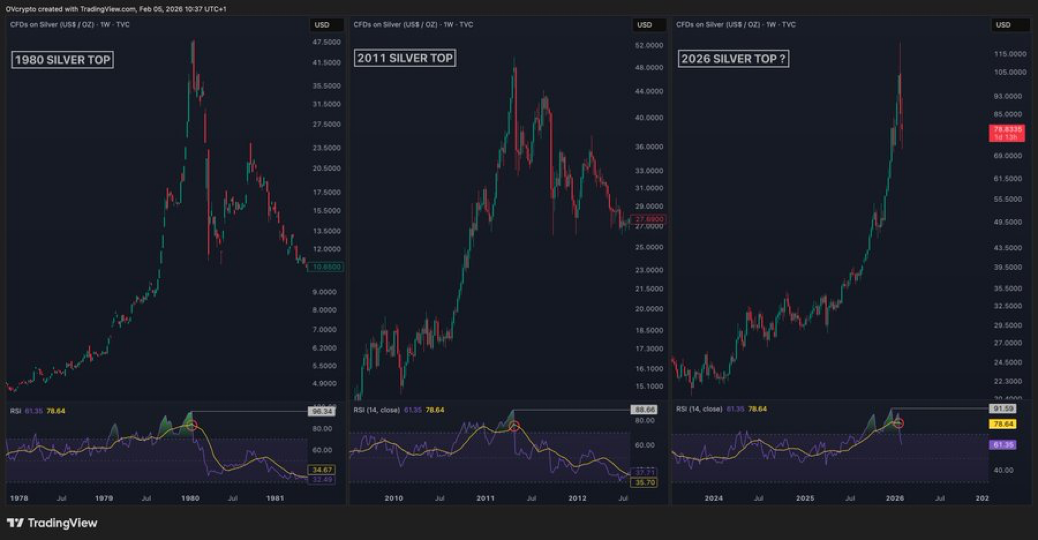Click the 'OVcrypto created with TradingView.com' header text
This screenshot has height=540, width=1038.
[70, 9]
